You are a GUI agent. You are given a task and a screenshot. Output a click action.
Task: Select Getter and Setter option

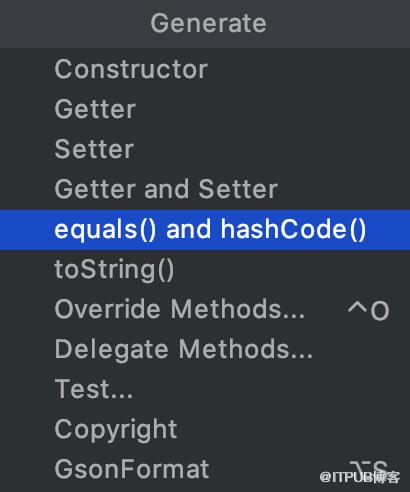[205, 189]
